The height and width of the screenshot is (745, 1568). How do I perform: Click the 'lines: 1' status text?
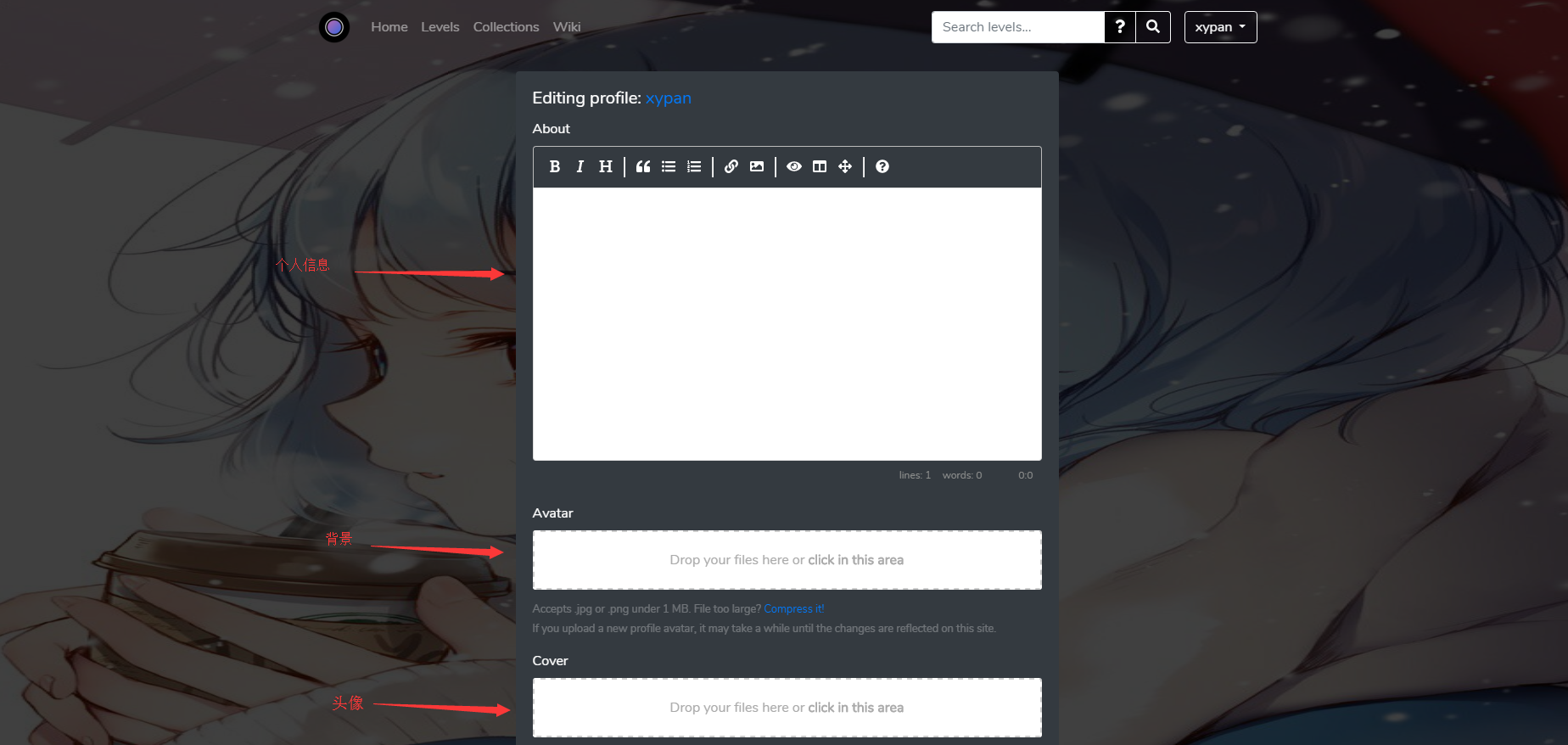(915, 475)
